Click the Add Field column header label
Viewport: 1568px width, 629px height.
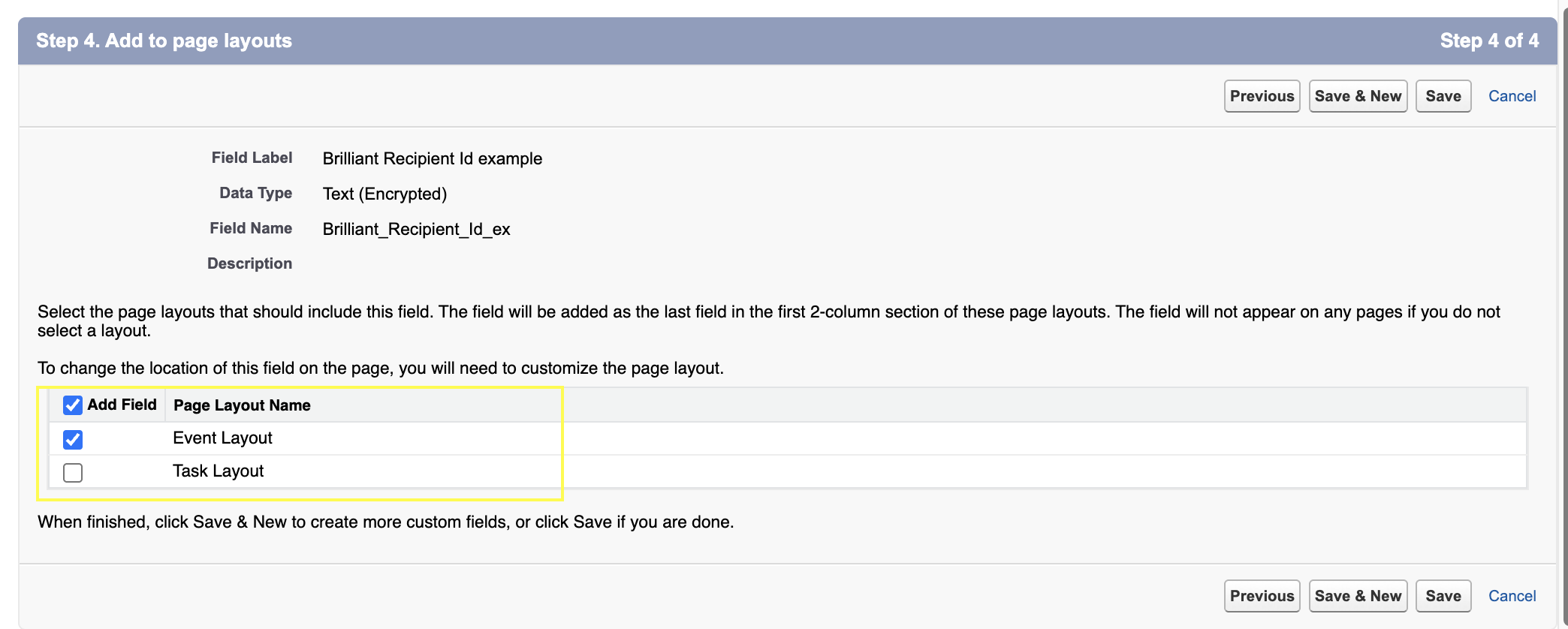122,405
